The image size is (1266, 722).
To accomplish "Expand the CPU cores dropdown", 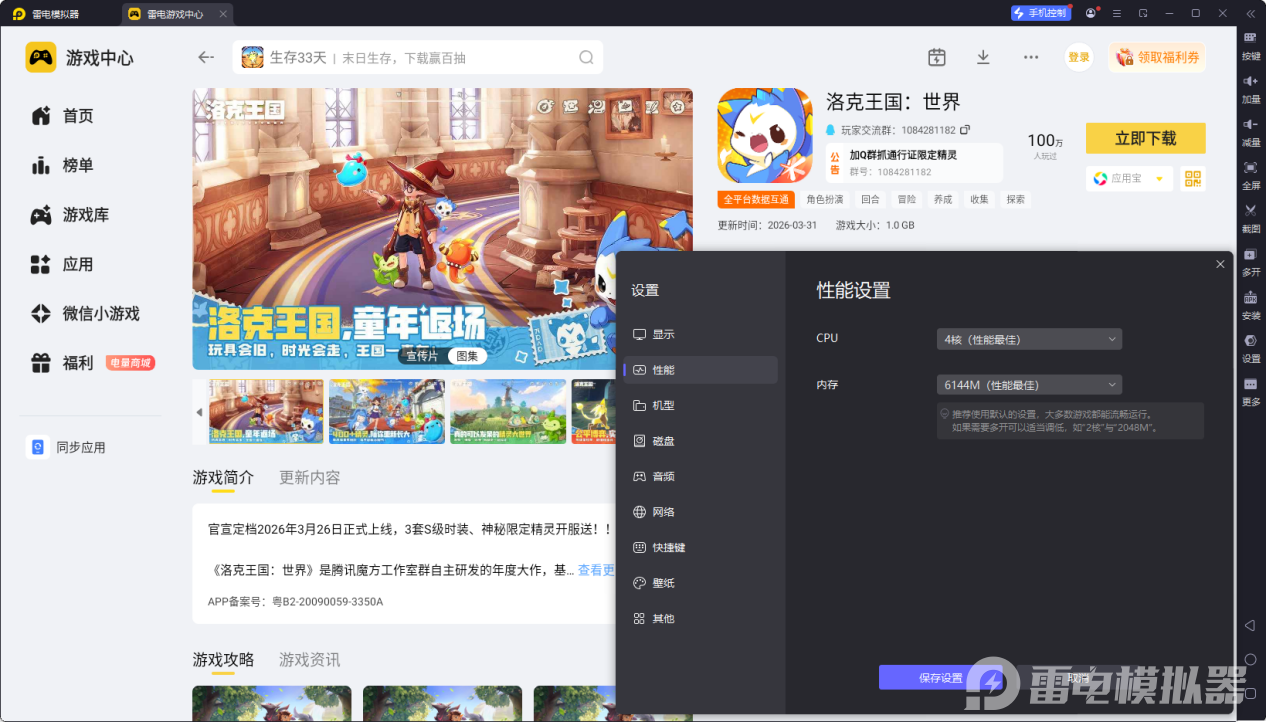I will [1029, 339].
